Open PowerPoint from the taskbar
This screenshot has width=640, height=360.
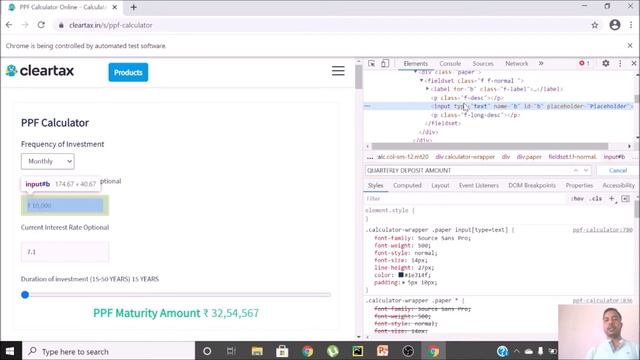tap(383, 351)
